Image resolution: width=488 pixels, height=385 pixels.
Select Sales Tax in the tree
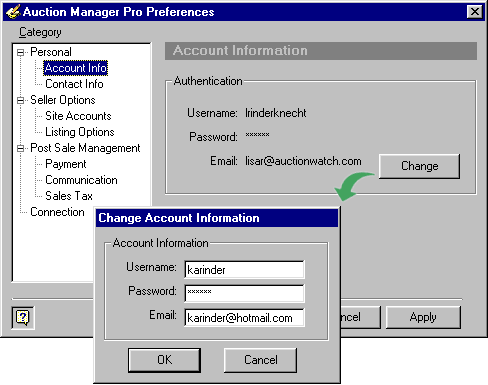point(69,196)
